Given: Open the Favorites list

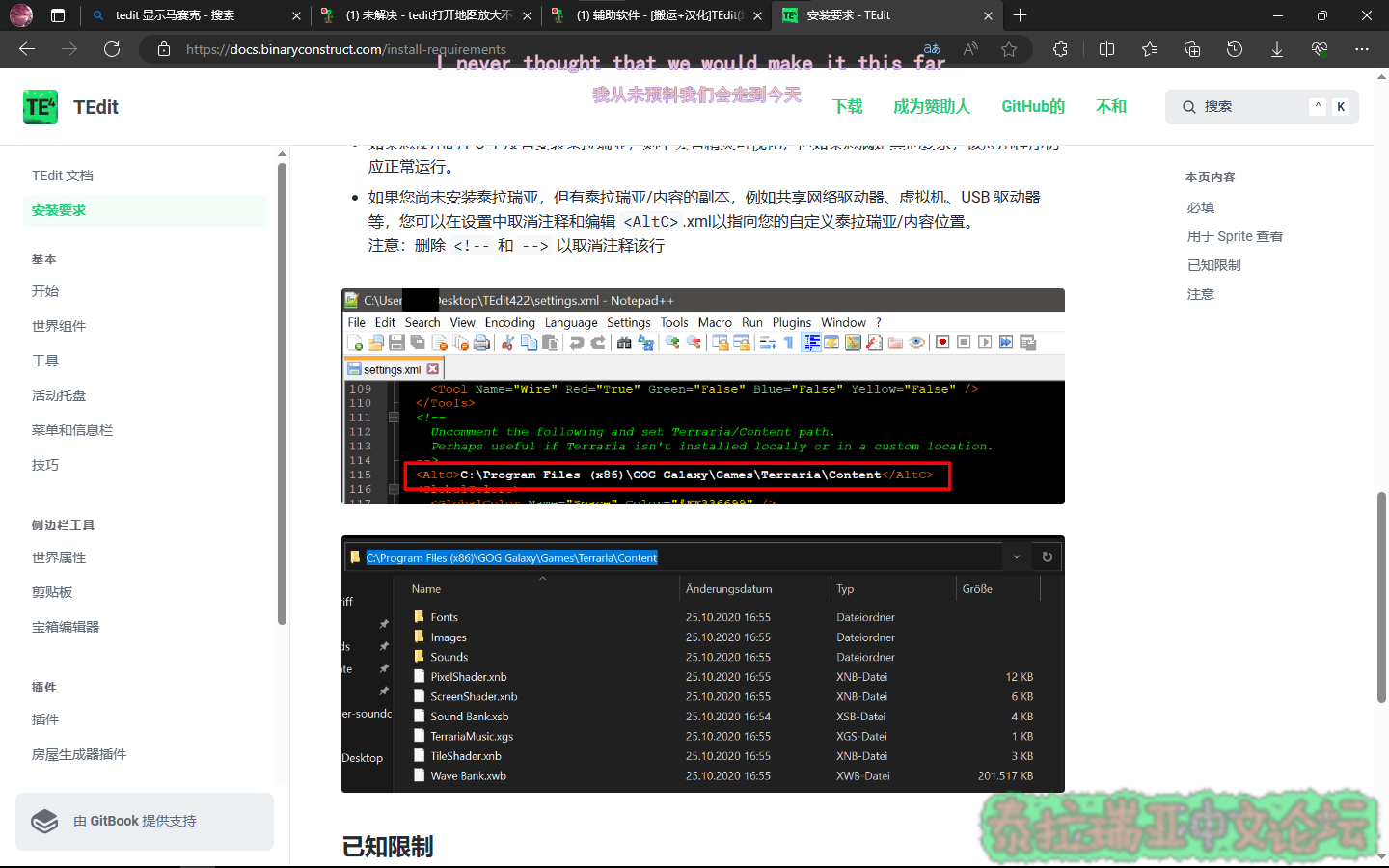Looking at the screenshot, I should (x=1149, y=49).
